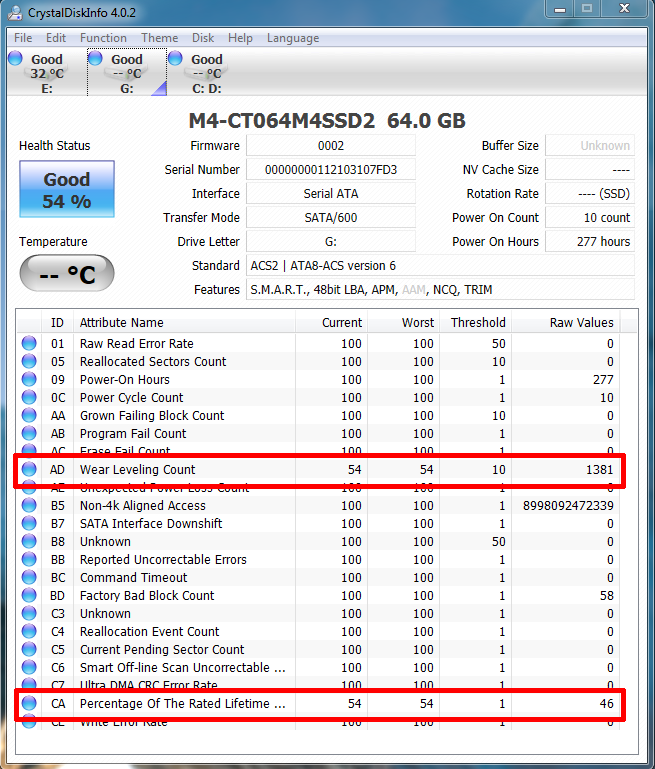Click status orb for Reallocated Sectors Count
This screenshot has width=655, height=769.
[x=29, y=361]
